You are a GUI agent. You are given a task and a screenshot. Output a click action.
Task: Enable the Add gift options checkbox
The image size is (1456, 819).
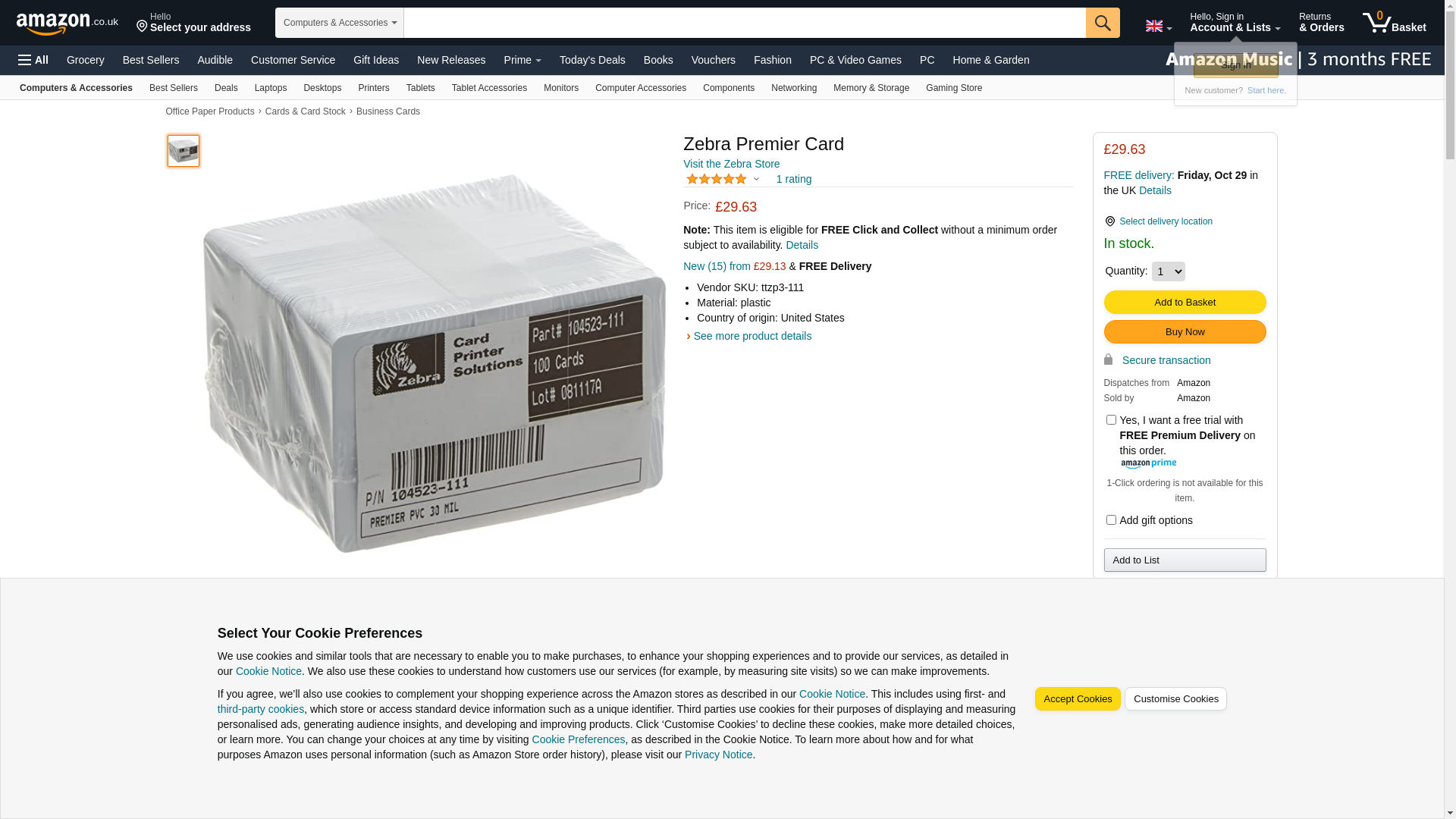click(x=1111, y=519)
